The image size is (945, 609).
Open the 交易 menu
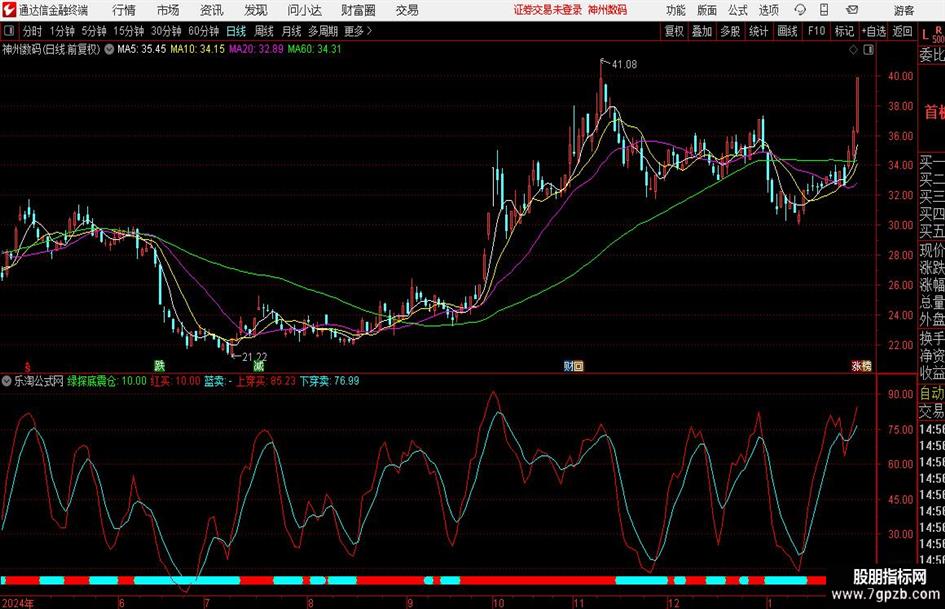click(407, 10)
